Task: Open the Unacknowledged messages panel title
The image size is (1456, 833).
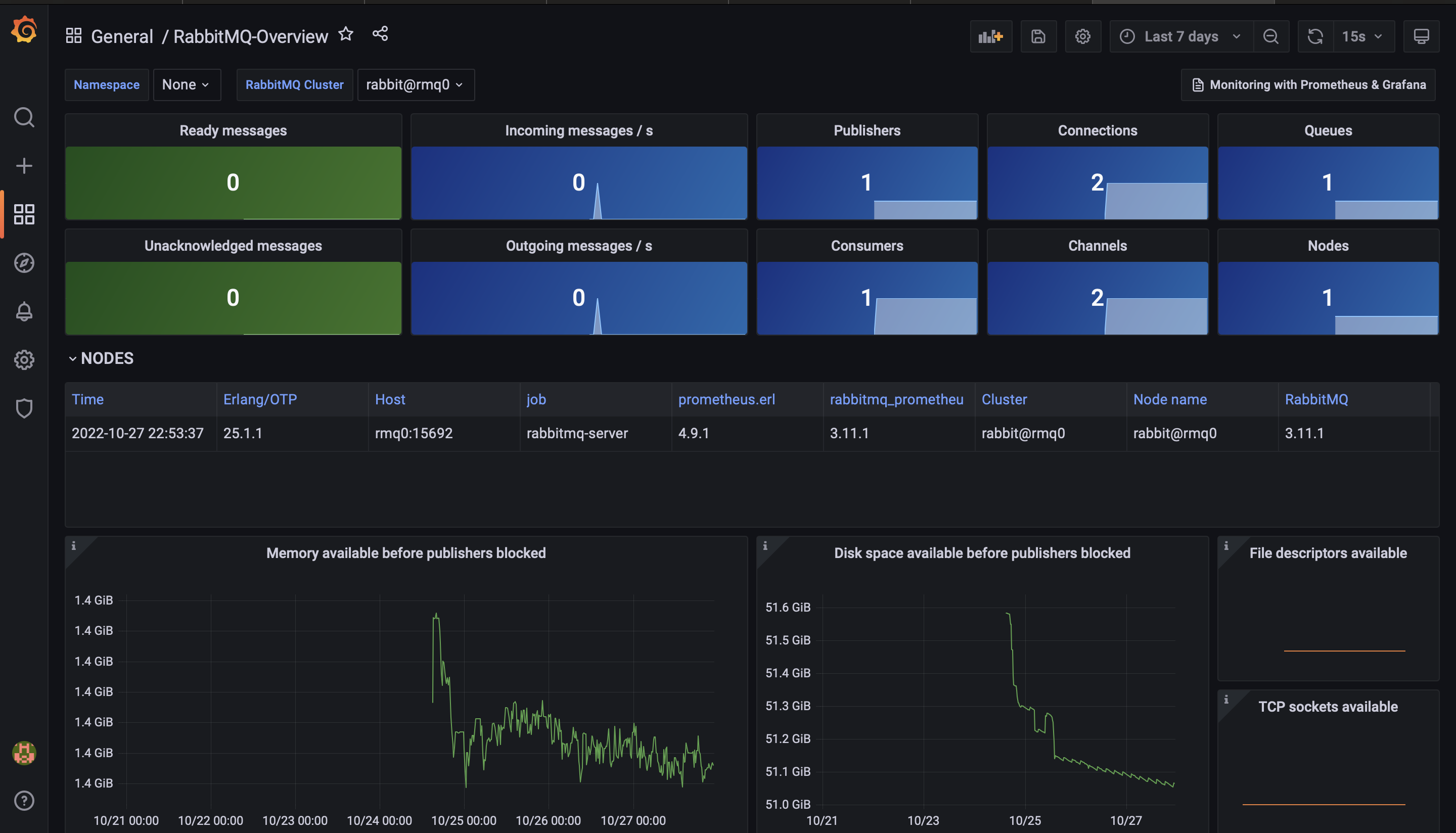Action: [233, 246]
